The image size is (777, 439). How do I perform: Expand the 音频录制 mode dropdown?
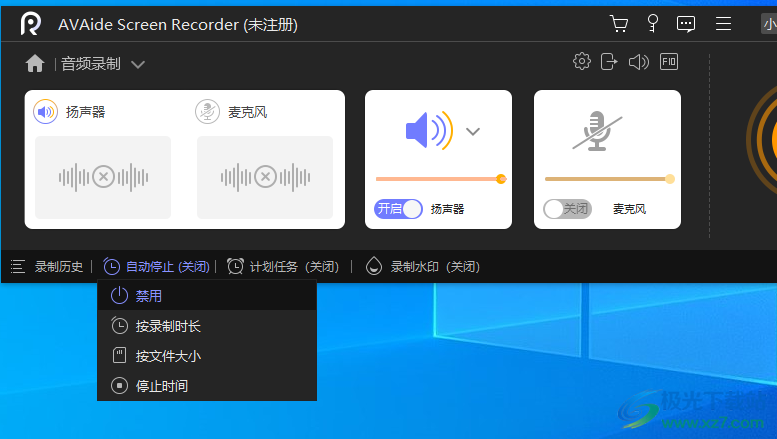[x=138, y=64]
